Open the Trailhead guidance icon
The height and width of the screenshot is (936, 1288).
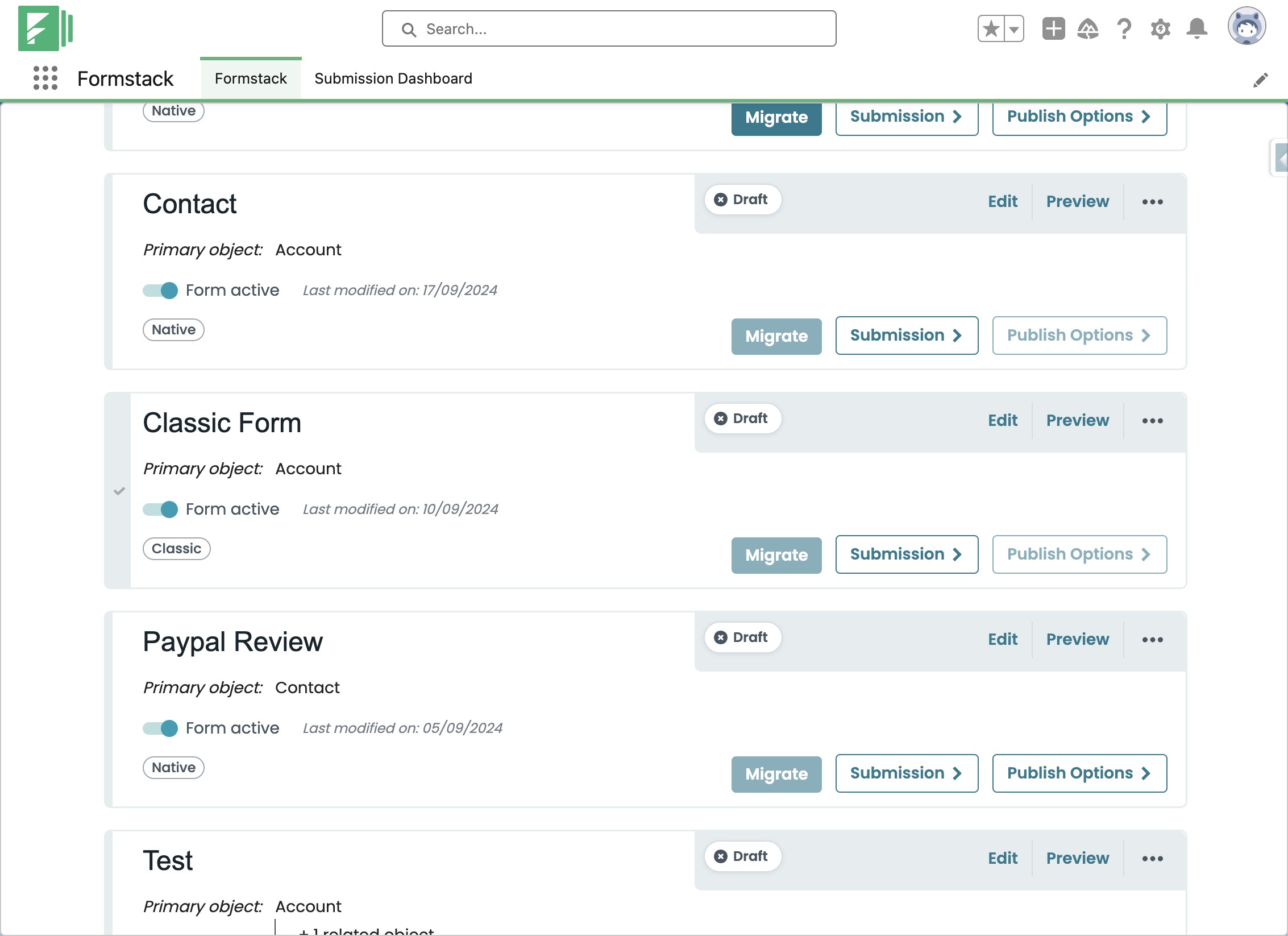point(1088,28)
